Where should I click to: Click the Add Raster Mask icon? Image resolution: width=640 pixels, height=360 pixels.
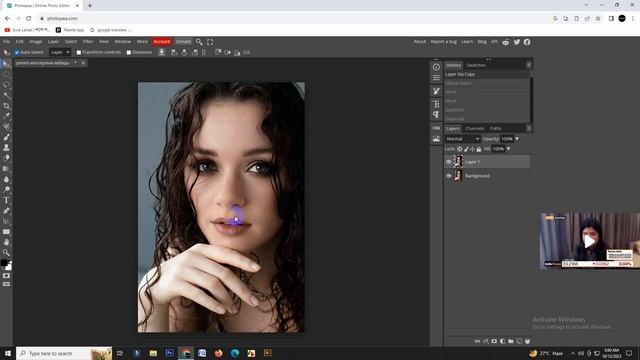[494, 341]
